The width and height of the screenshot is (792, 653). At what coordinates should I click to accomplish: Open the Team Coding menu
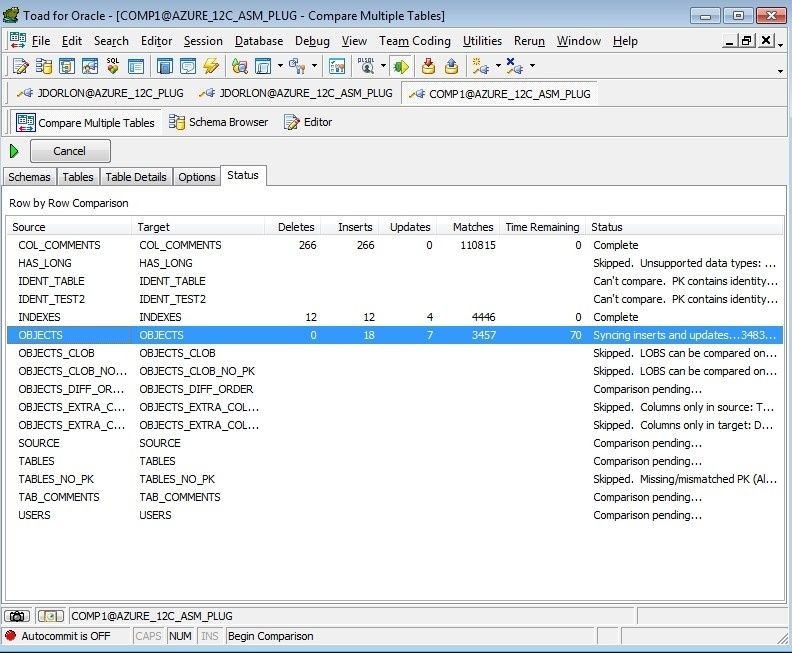pos(415,41)
